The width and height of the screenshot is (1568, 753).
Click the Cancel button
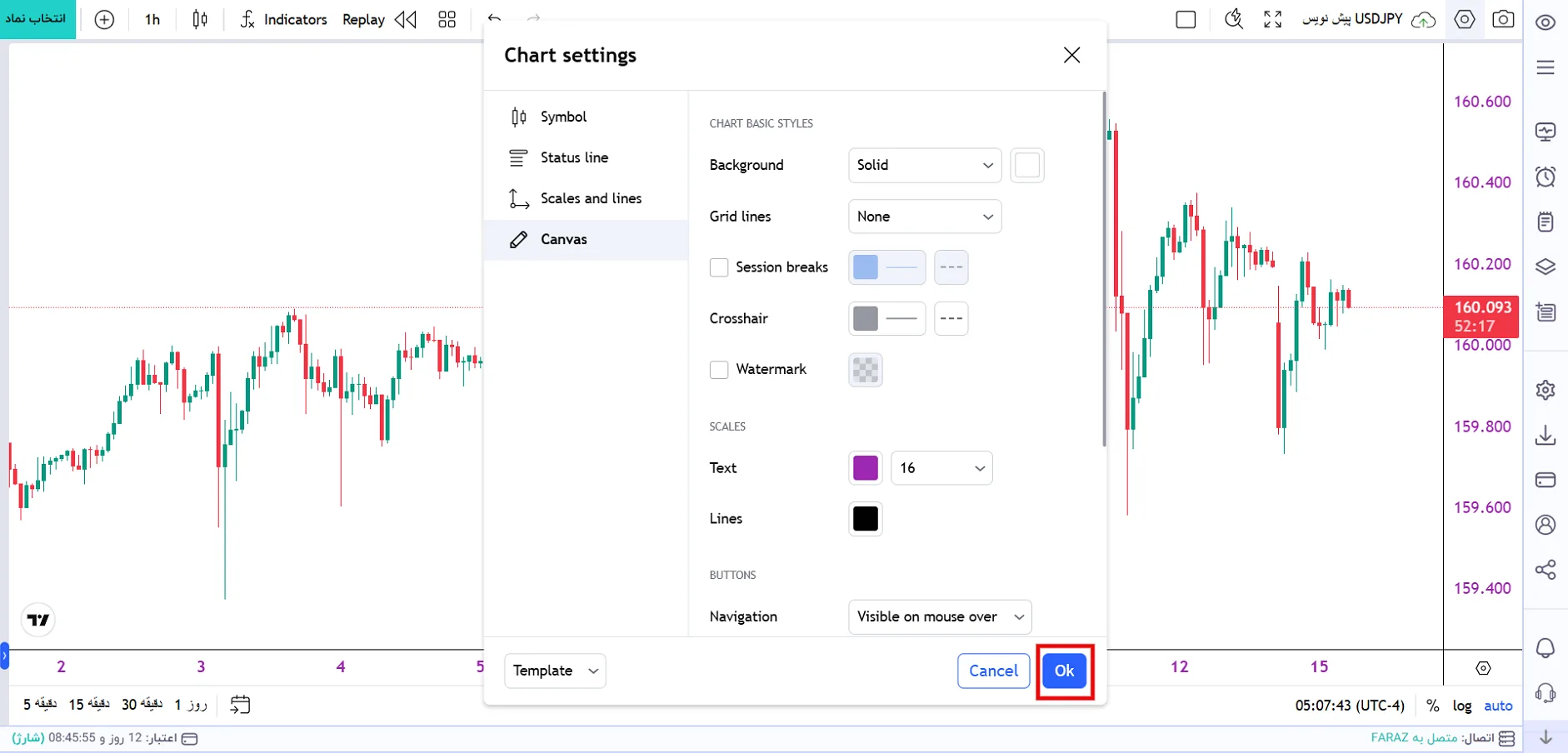coord(993,671)
